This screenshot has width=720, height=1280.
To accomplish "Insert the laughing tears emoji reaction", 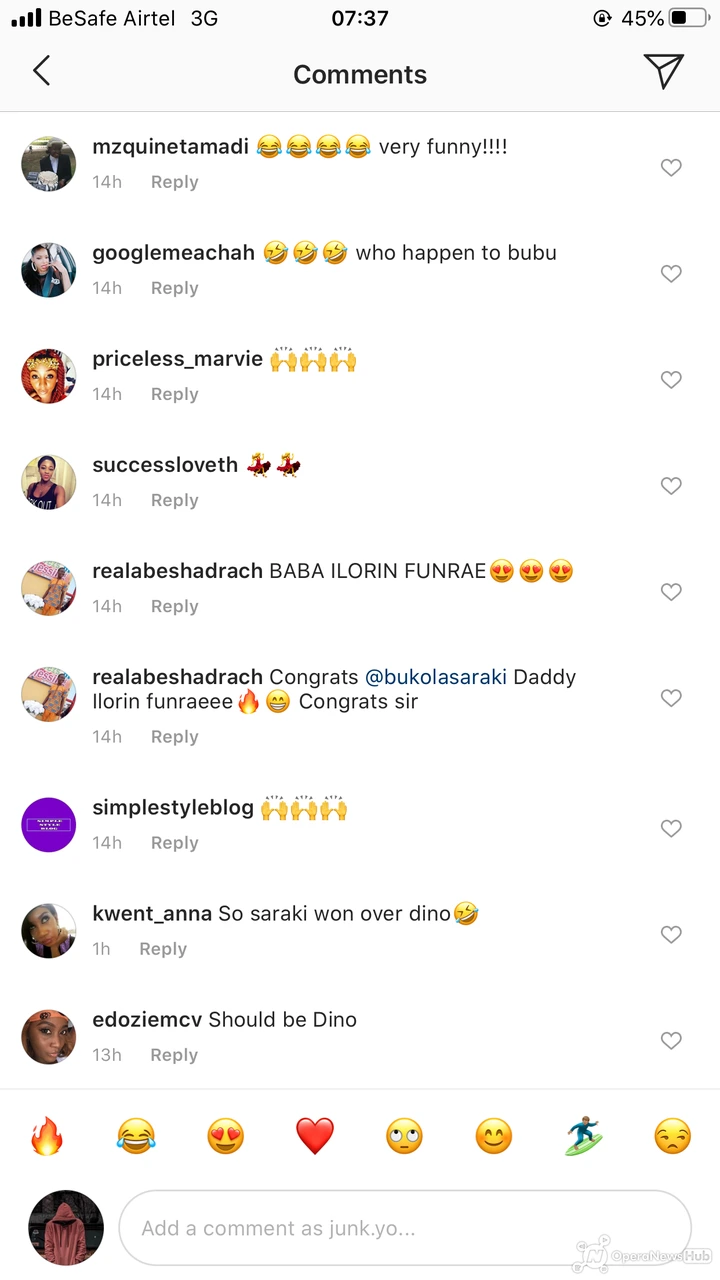I will (x=136, y=1136).
